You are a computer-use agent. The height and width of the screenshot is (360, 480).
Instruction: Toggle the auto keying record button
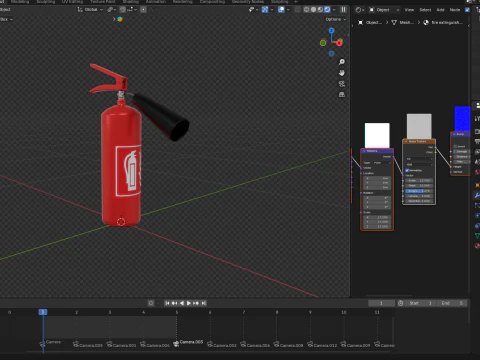click(x=151, y=303)
